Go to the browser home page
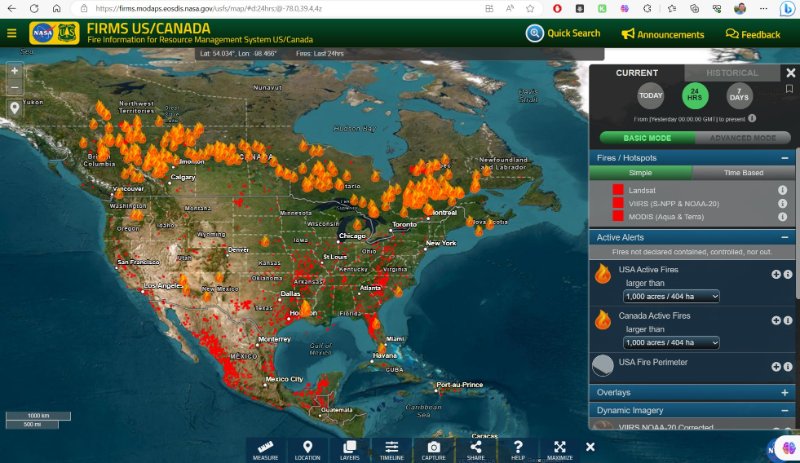 (x=56, y=9)
